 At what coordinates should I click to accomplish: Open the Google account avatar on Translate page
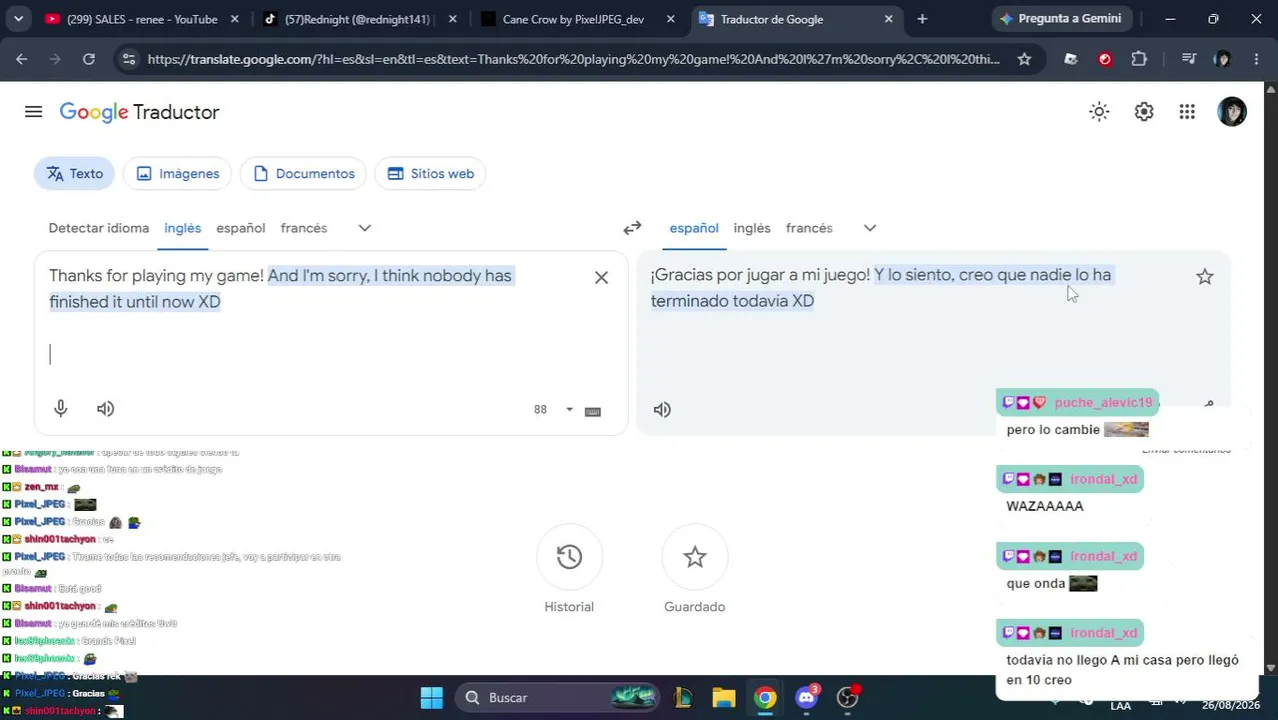pos(1232,112)
